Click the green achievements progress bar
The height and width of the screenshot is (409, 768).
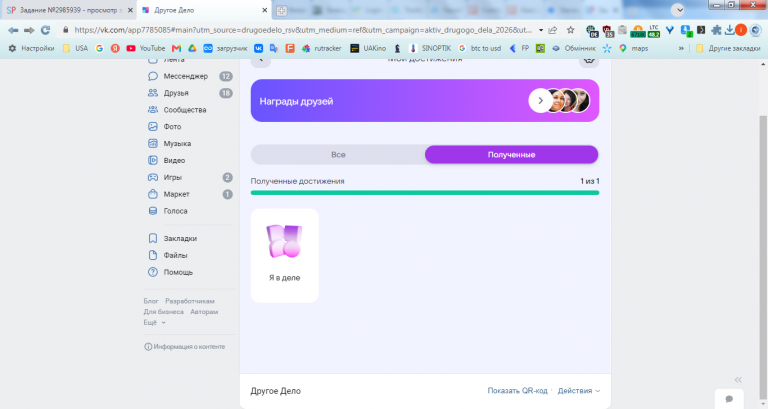pyautogui.click(x=425, y=193)
